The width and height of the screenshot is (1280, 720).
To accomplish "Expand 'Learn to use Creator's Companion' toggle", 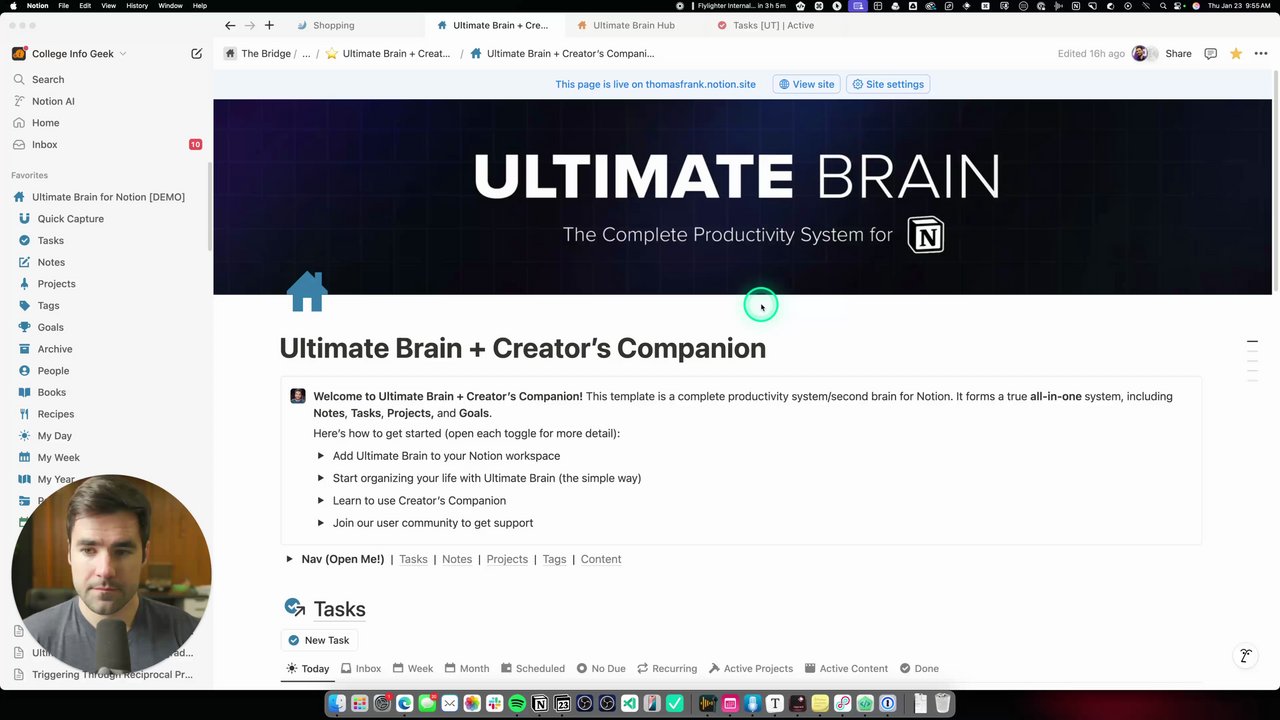I will tap(321, 501).
